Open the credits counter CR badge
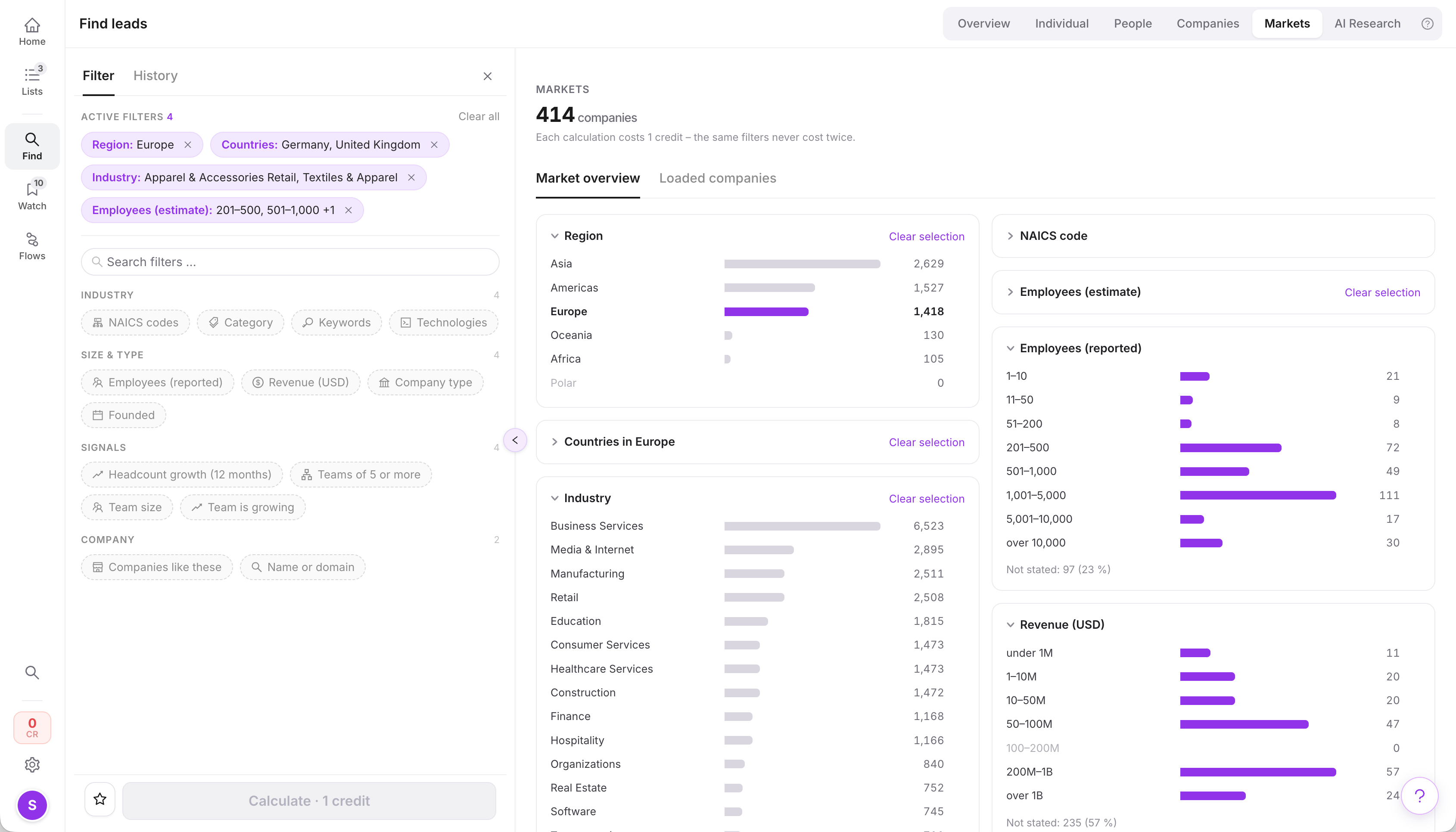Screen dimensions: 1456x832 (32, 727)
